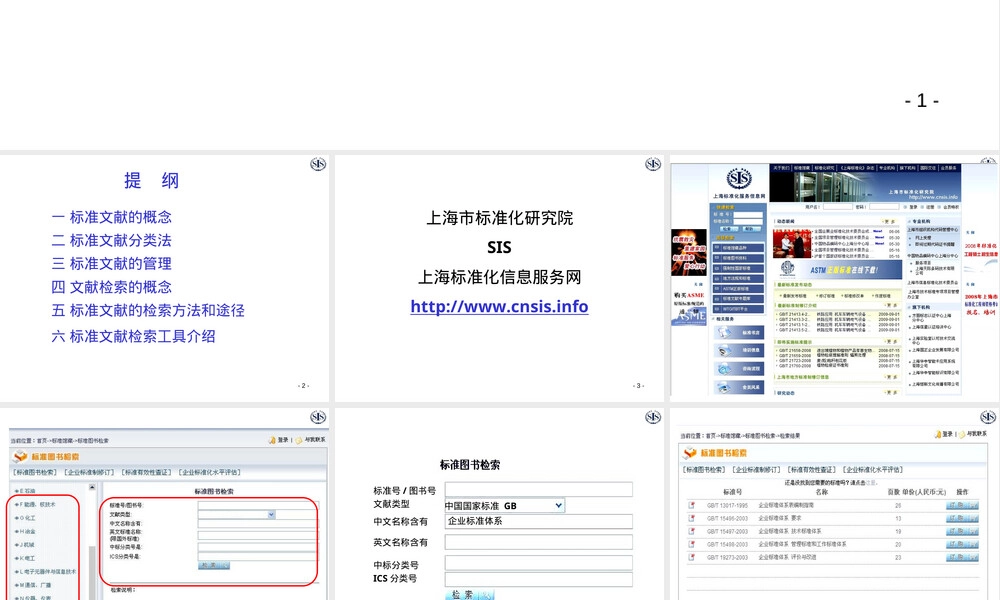This screenshot has height=600, width=1000.
Task: Click the page number - 1 -
Action: click(x=922, y=101)
